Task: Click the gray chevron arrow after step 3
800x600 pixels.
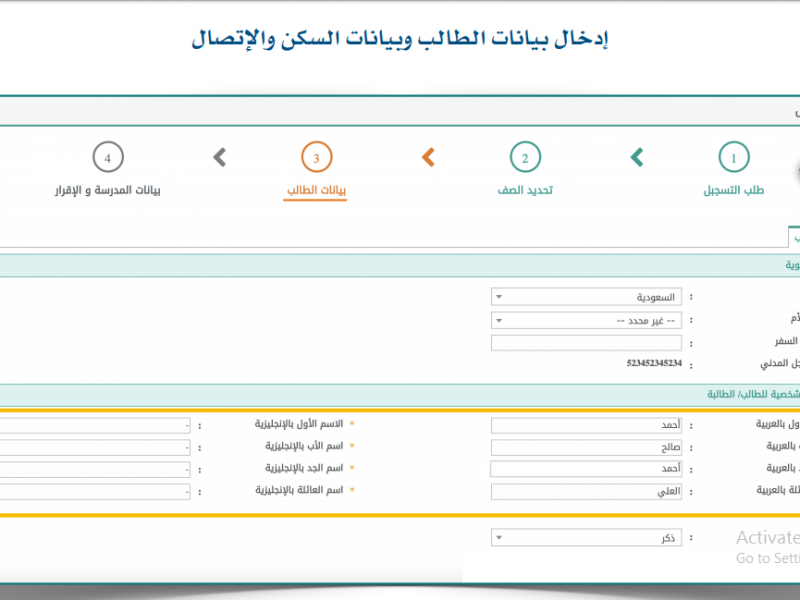Action: [219, 157]
